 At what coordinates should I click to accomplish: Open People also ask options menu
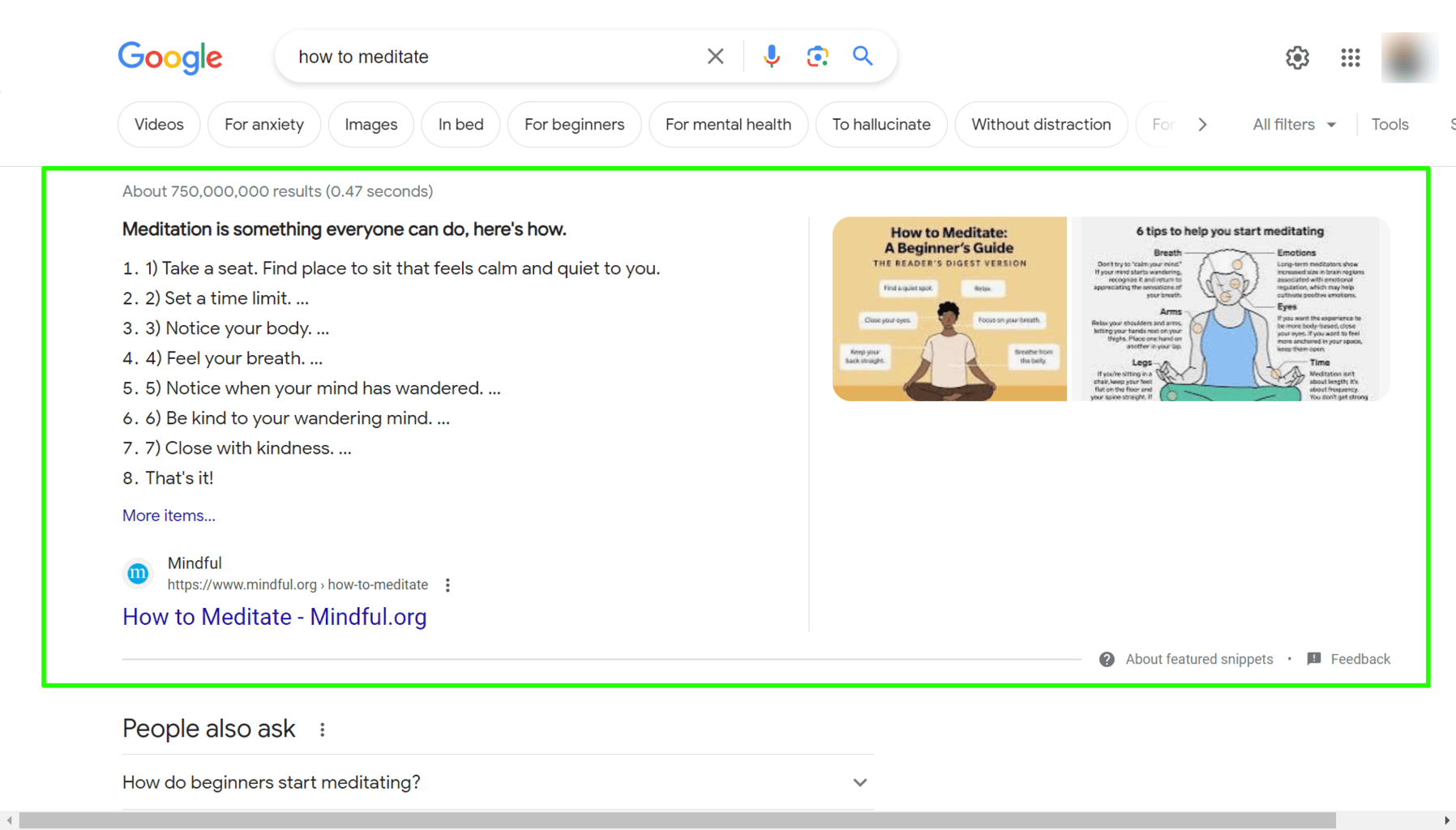point(323,729)
